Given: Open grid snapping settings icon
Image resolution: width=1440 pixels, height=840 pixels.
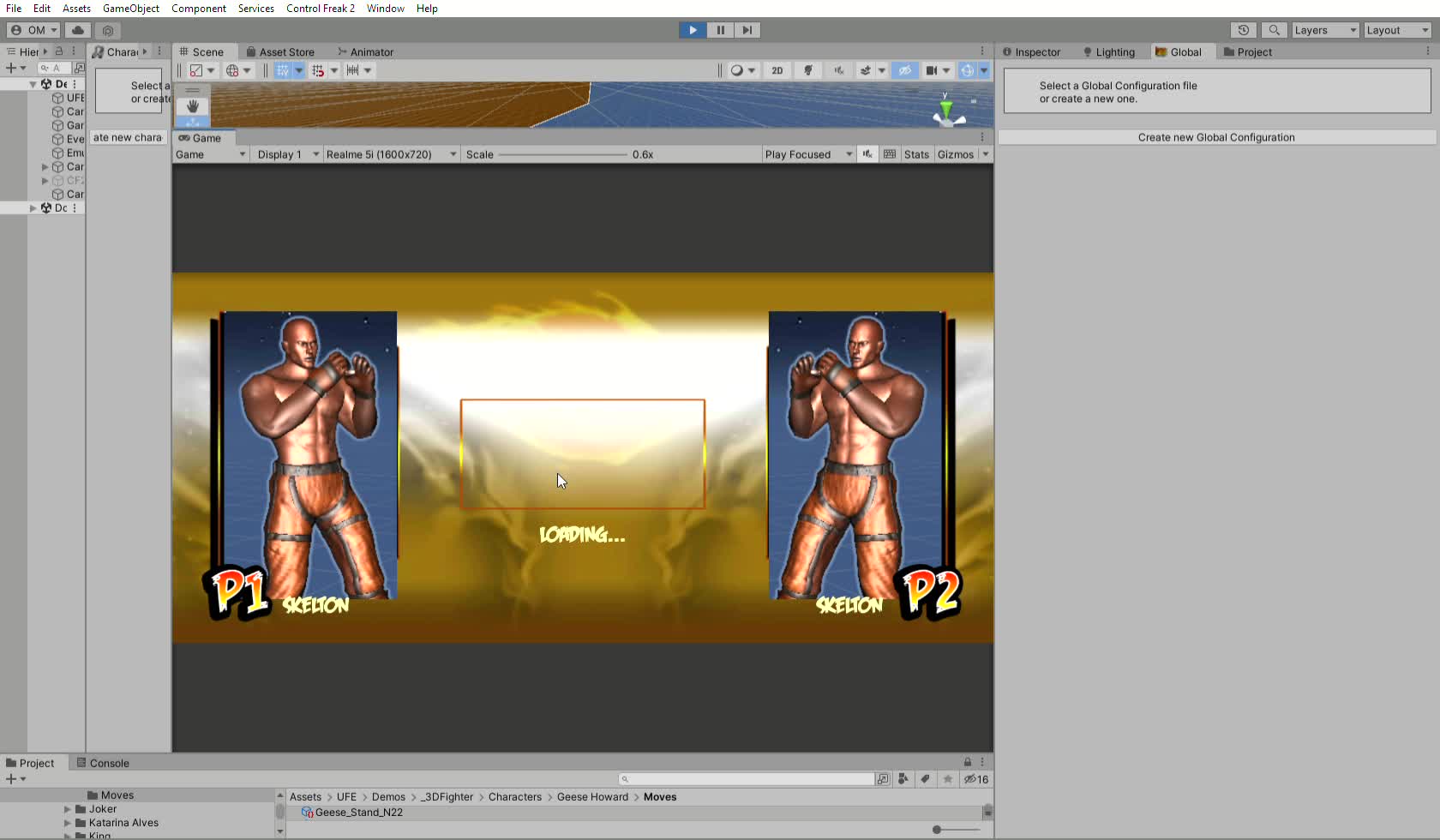Looking at the screenshot, I should point(319,71).
